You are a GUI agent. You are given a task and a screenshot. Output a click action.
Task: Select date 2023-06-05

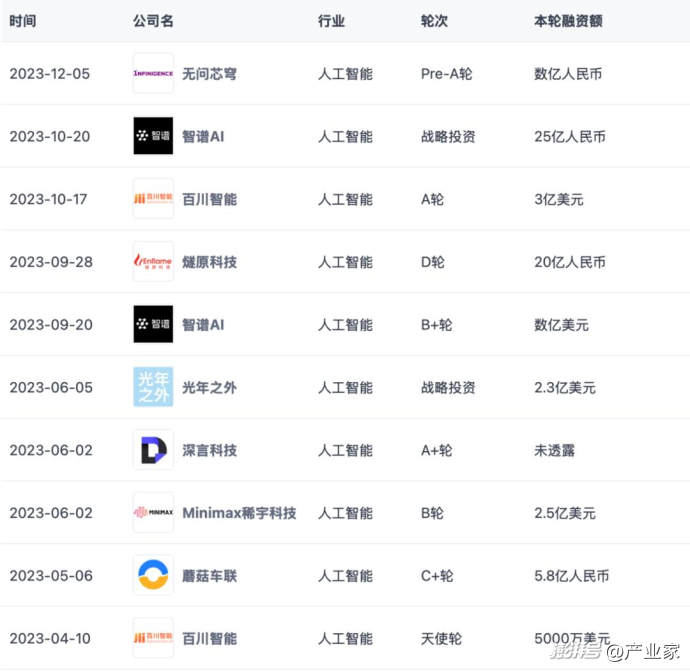[51, 388]
